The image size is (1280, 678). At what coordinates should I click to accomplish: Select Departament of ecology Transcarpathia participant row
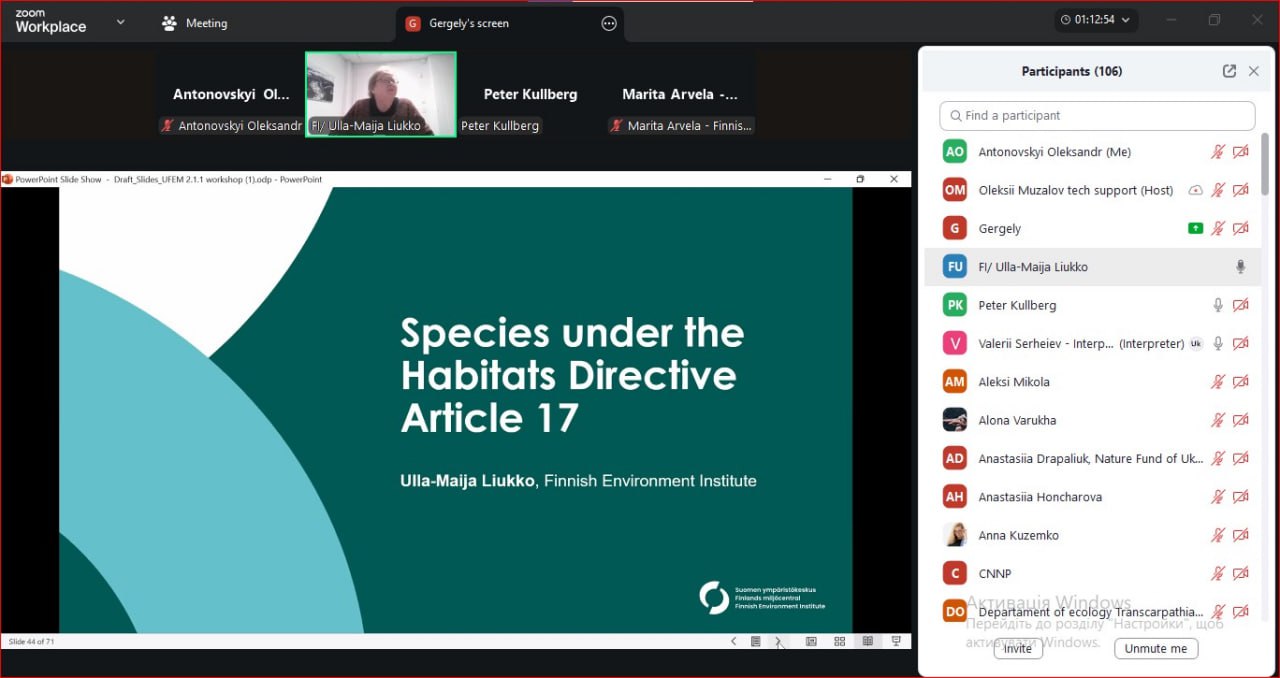pyautogui.click(x=1092, y=612)
